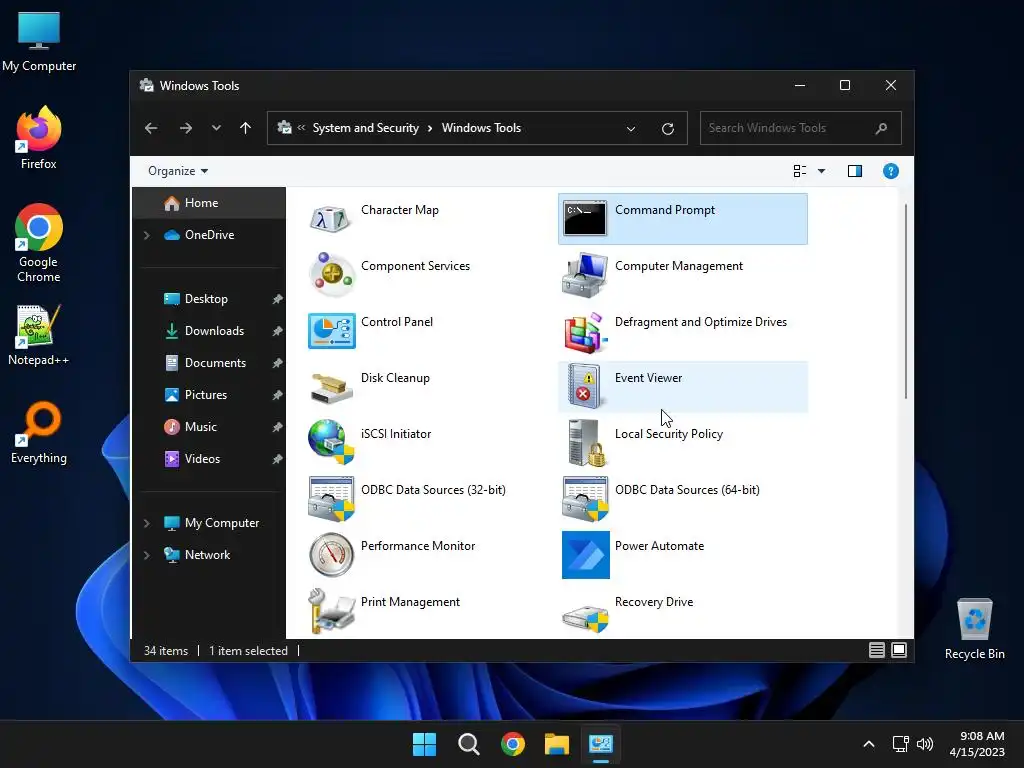The height and width of the screenshot is (768, 1024).
Task: Open the Performance Monitor icon
Action: pos(331,555)
